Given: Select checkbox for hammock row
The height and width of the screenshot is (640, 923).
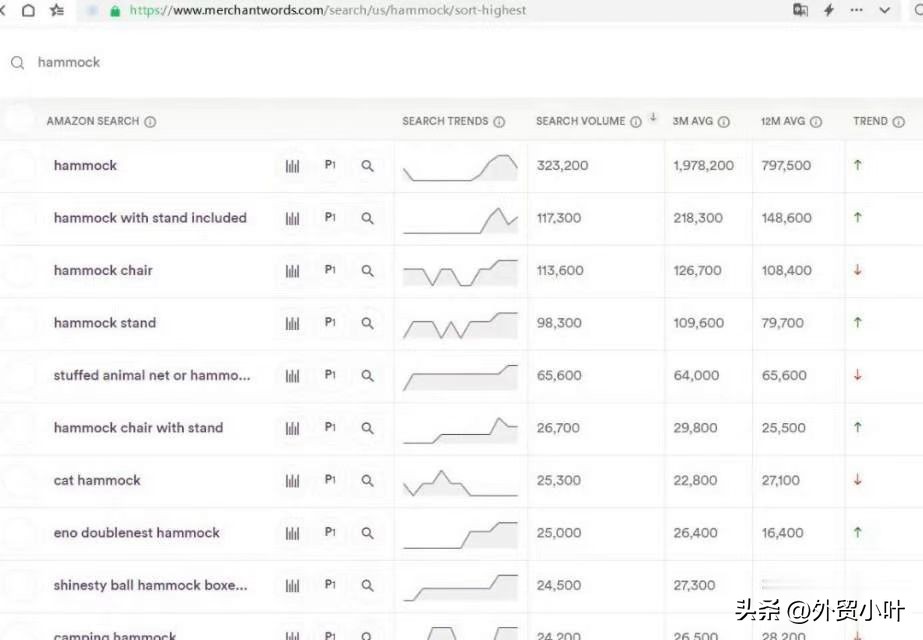Looking at the screenshot, I should tap(19, 166).
